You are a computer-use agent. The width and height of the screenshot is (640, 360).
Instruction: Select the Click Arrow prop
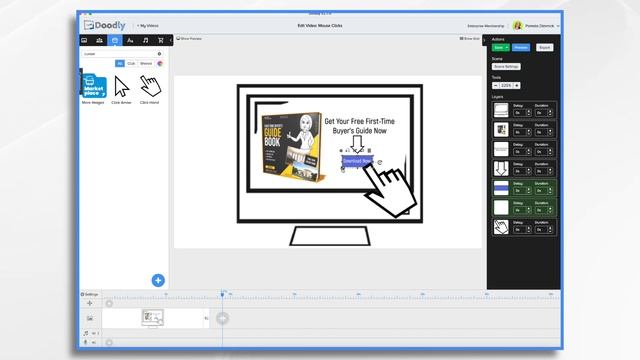click(121, 87)
